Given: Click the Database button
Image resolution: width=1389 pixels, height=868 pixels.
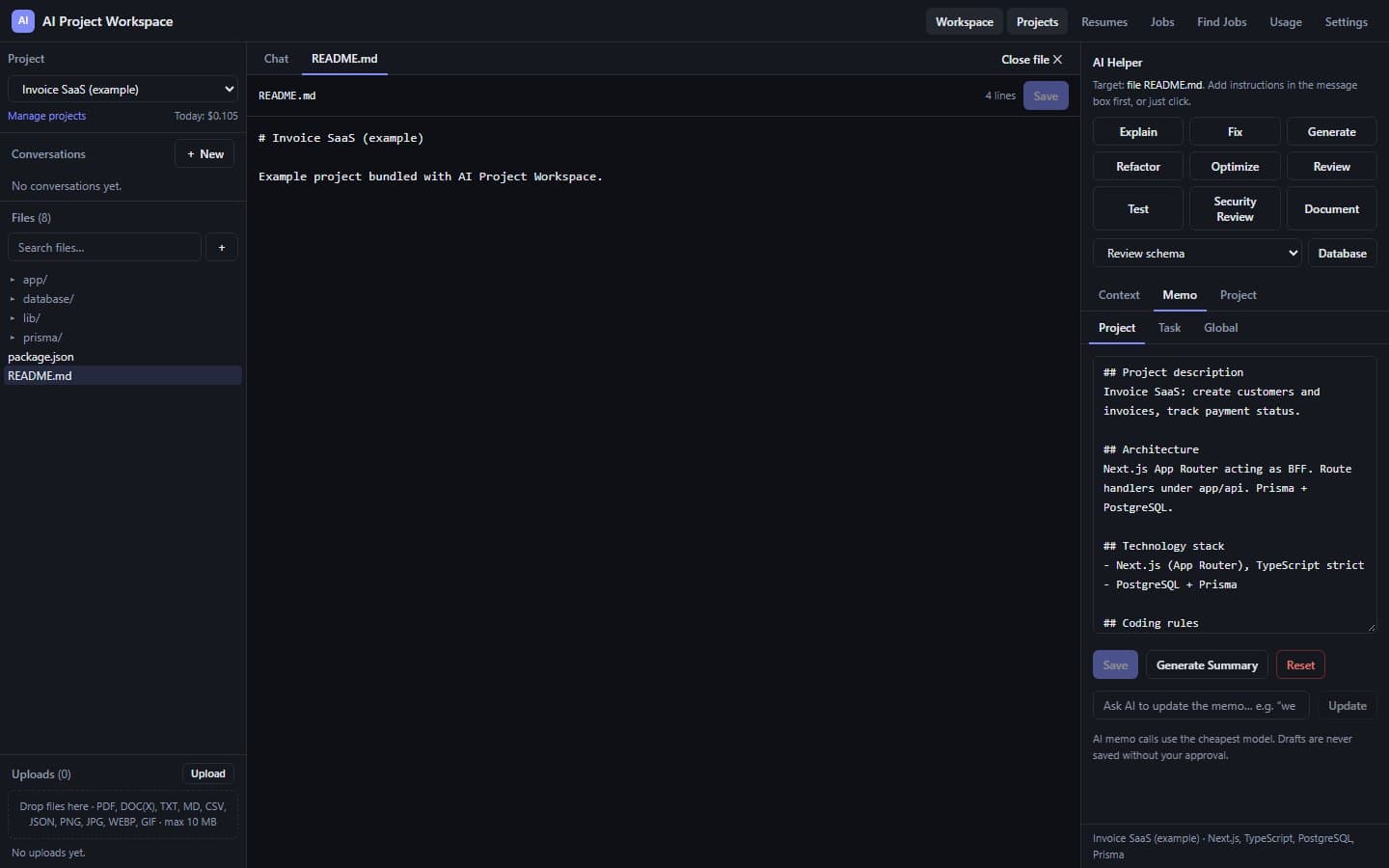Looking at the screenshot, I should tap(1343, 254).
